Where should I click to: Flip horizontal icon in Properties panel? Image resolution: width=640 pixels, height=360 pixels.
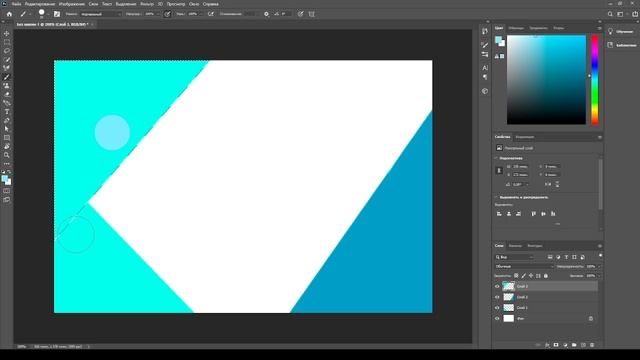[x=548, y=184]
